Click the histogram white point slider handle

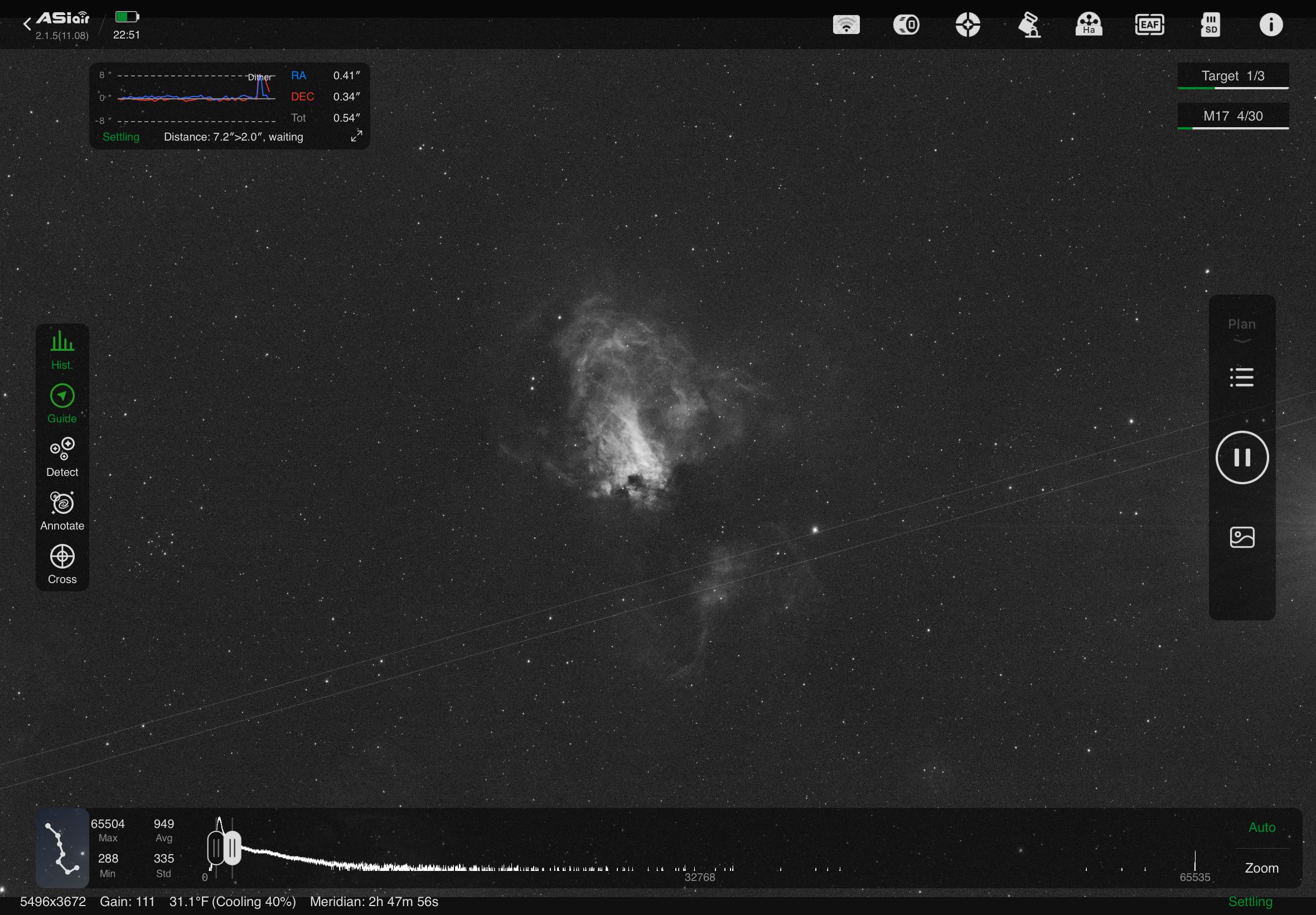point(232,848)
